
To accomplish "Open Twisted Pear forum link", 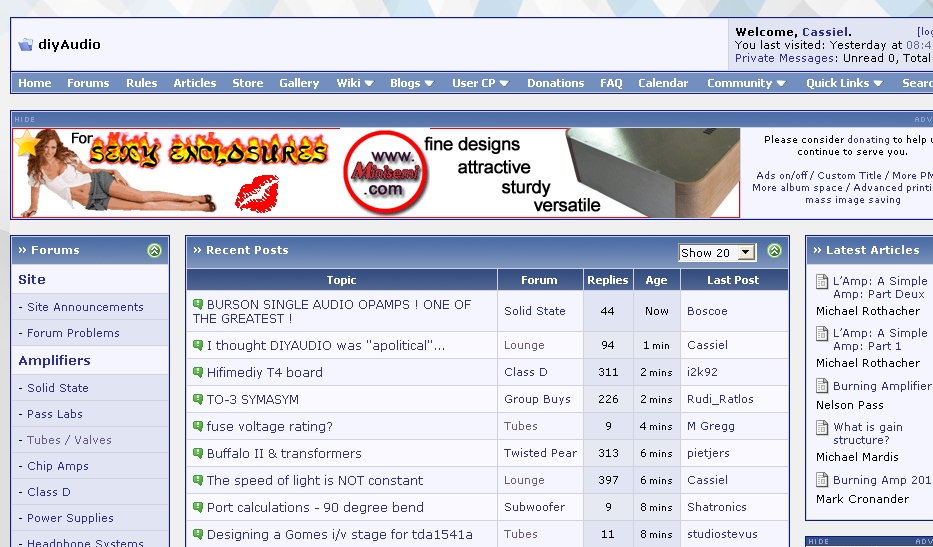I will pyautogui.click(x=540, y=453).
